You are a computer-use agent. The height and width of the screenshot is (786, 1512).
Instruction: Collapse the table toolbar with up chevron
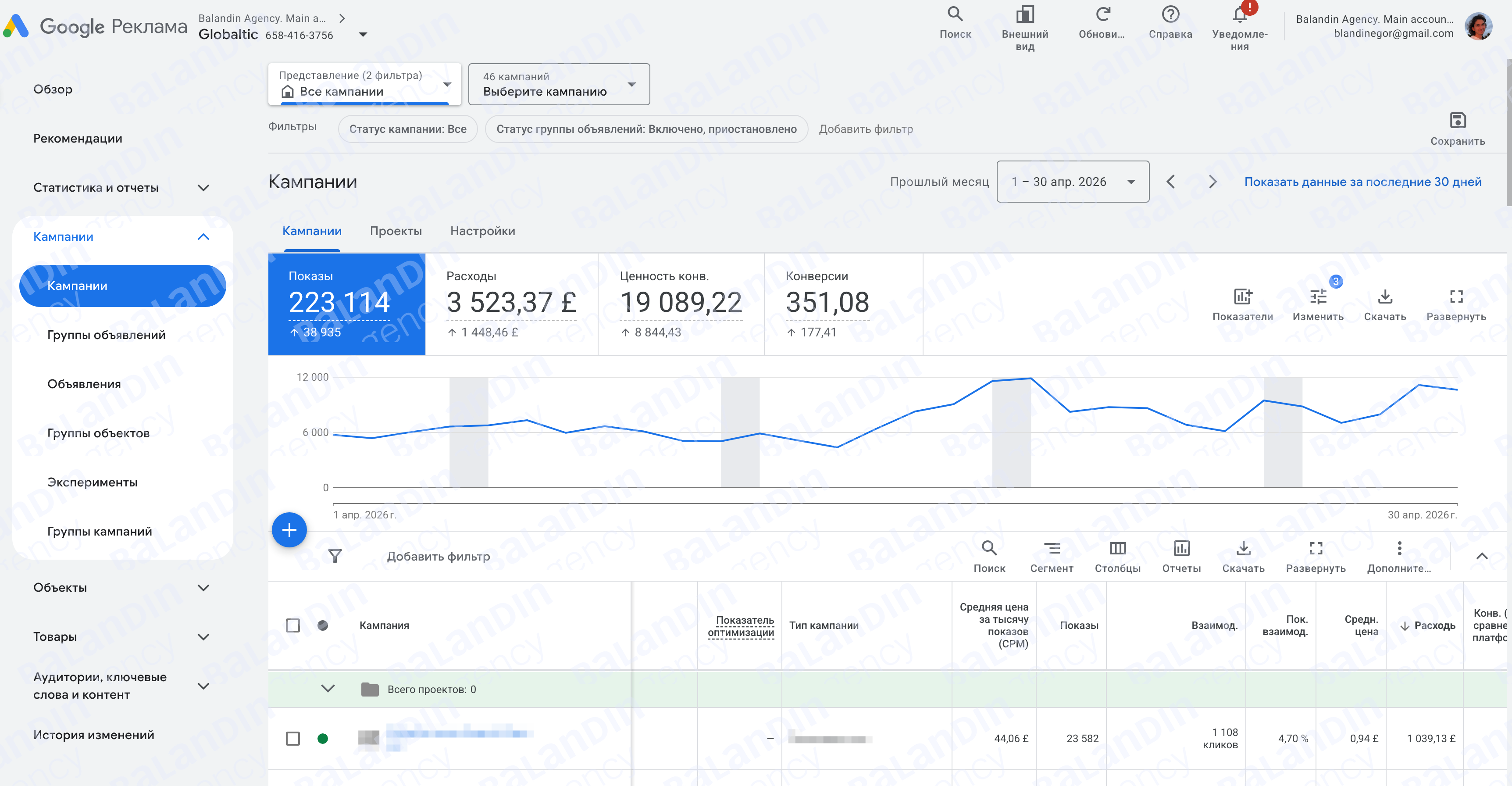[1481, 556]
